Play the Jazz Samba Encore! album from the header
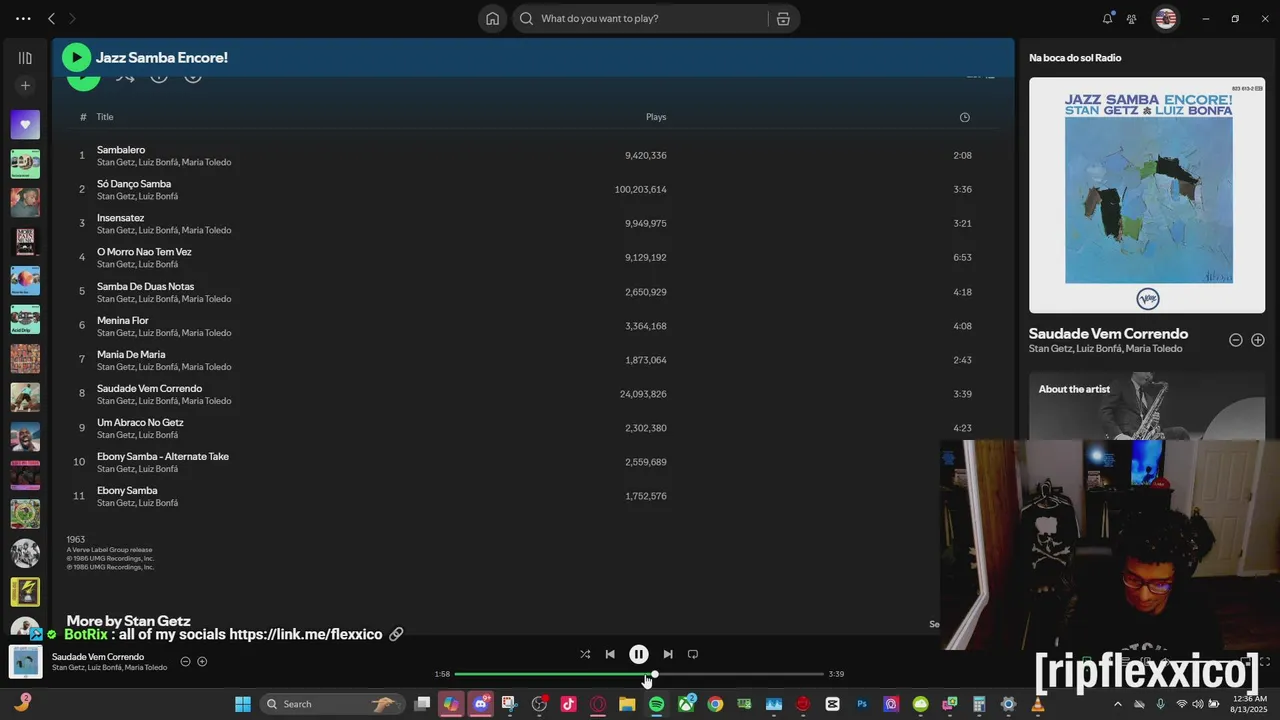1280x720 pixels. coord(76,58)
